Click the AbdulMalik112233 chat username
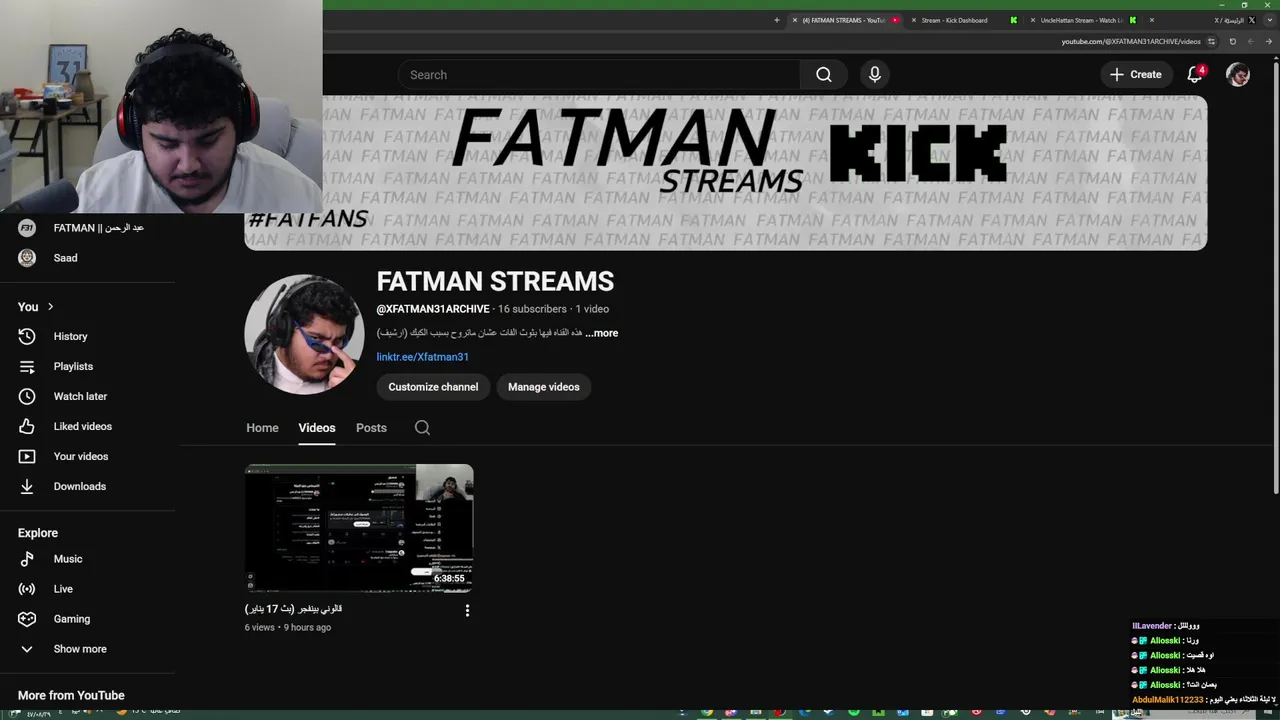 click(1167, 700)
